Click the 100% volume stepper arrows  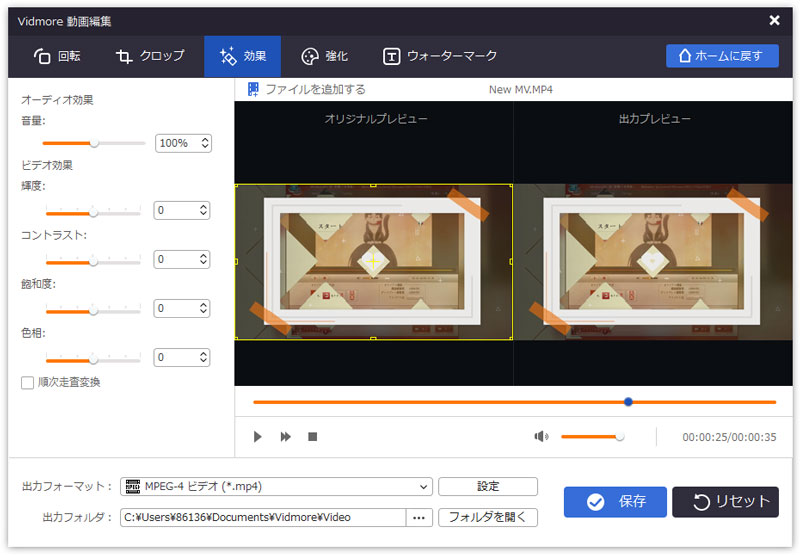pyautogui.click(x=205, y=143)
